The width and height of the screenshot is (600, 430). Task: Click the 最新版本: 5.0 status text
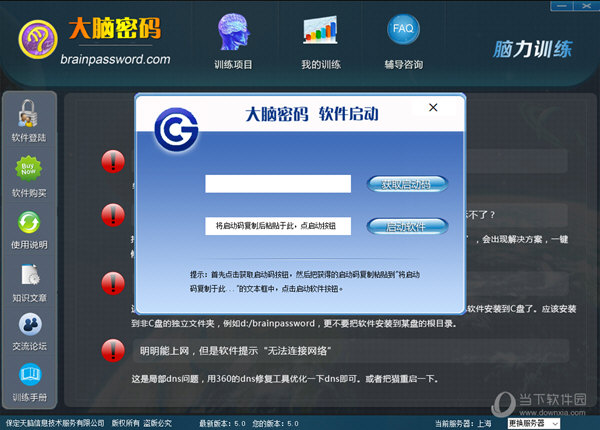(222, 423)
